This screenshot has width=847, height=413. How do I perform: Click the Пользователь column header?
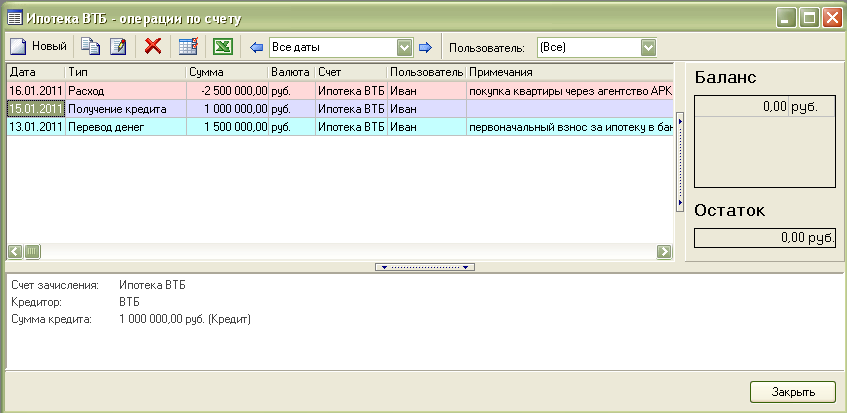click(x=427, y=72)
